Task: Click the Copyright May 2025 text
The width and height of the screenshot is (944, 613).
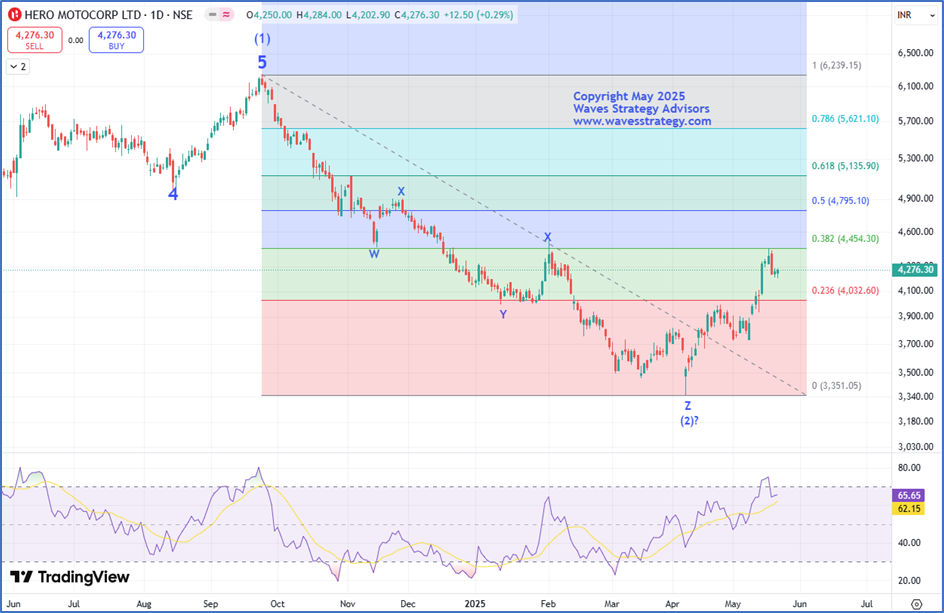Action: coord(629,96)
